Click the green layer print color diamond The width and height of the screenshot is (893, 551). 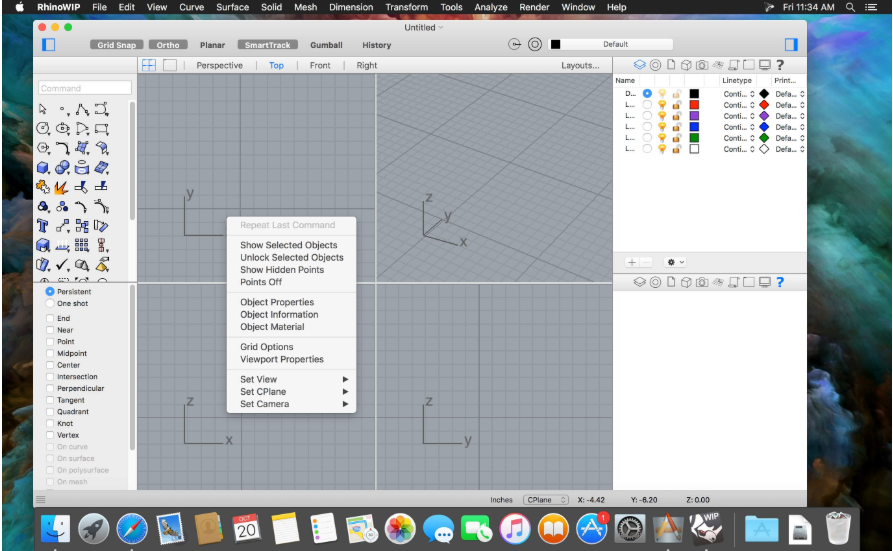pyautogui.click(x=764, y=138)
